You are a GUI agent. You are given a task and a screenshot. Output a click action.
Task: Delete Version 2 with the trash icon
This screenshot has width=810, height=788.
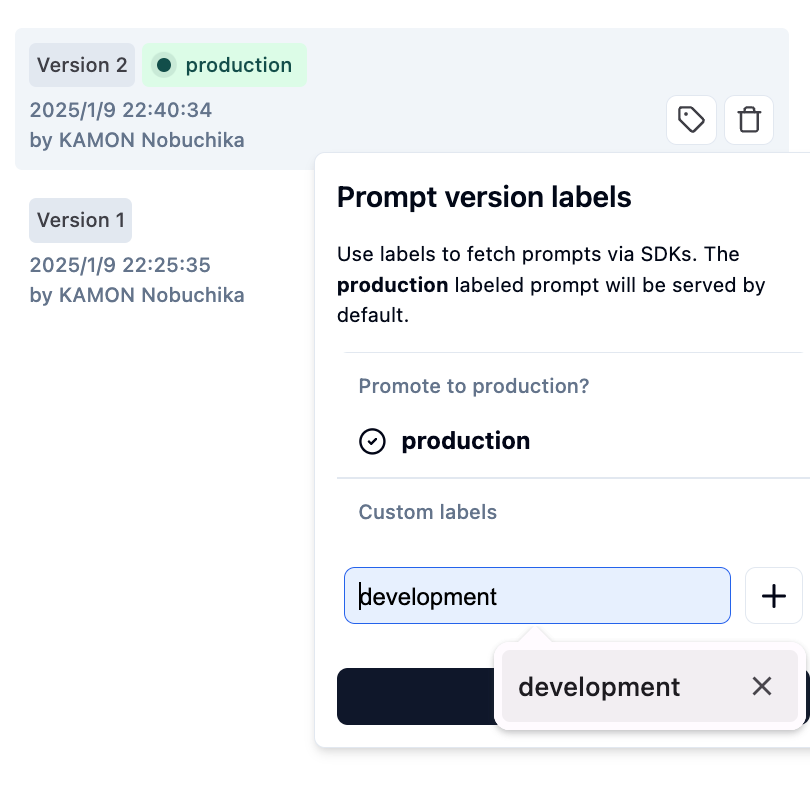tap(749, 120)
